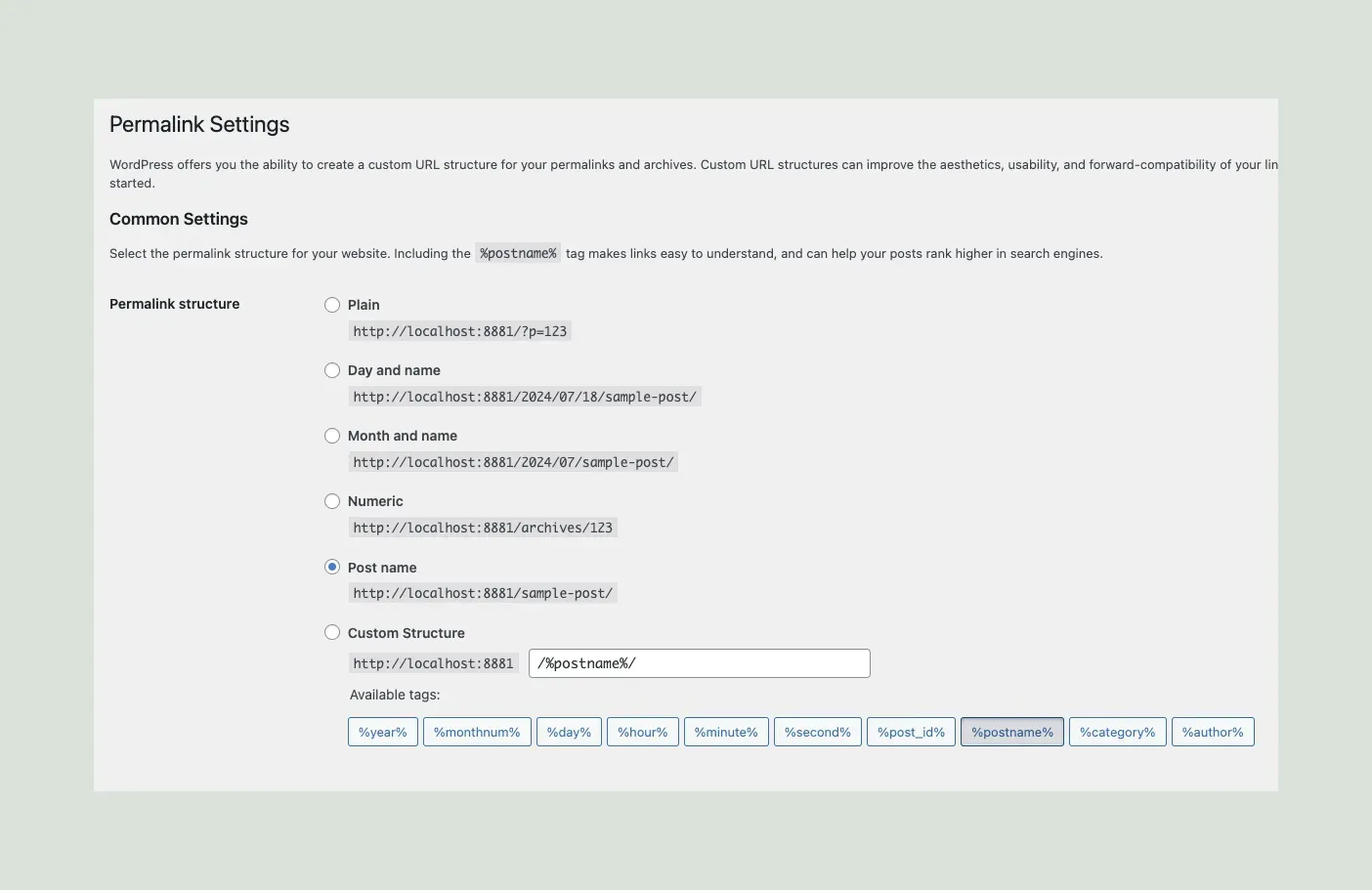The image size is (1372, 890).
Task: Add the %author% tag
Action: click(x=1212, y=732)
